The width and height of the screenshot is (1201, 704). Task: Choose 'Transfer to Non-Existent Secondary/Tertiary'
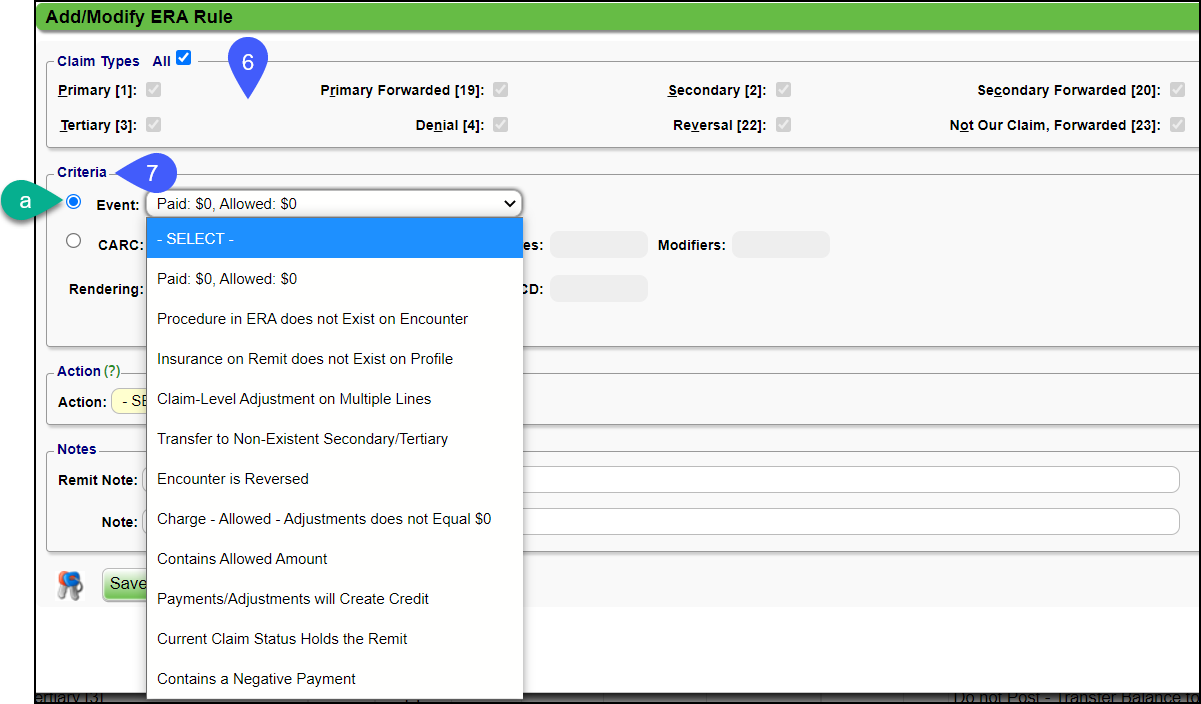(334, 439)
